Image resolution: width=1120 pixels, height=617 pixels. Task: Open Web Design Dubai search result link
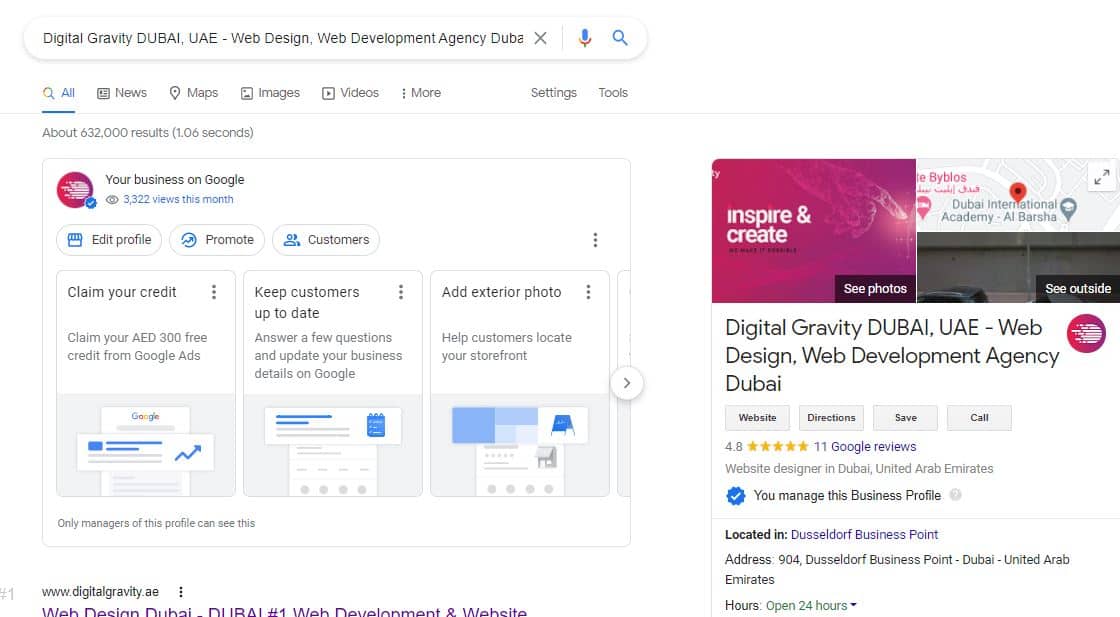coord(284,611)
